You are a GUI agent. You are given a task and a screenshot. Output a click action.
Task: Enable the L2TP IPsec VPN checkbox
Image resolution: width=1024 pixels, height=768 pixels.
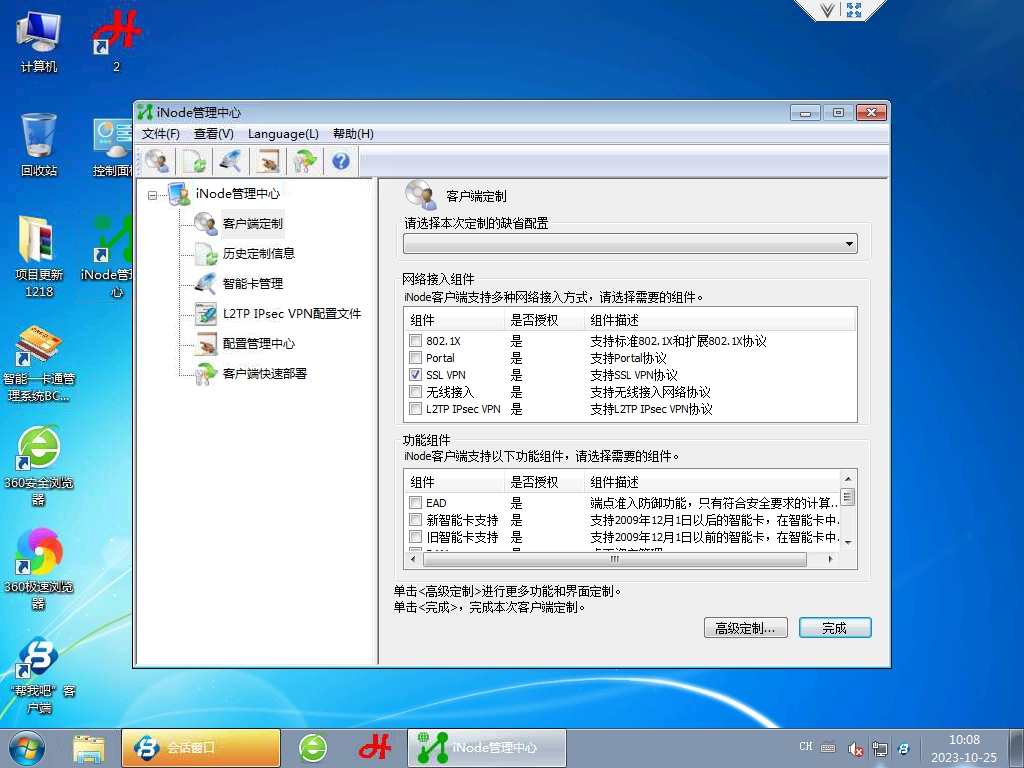(415, 409)
